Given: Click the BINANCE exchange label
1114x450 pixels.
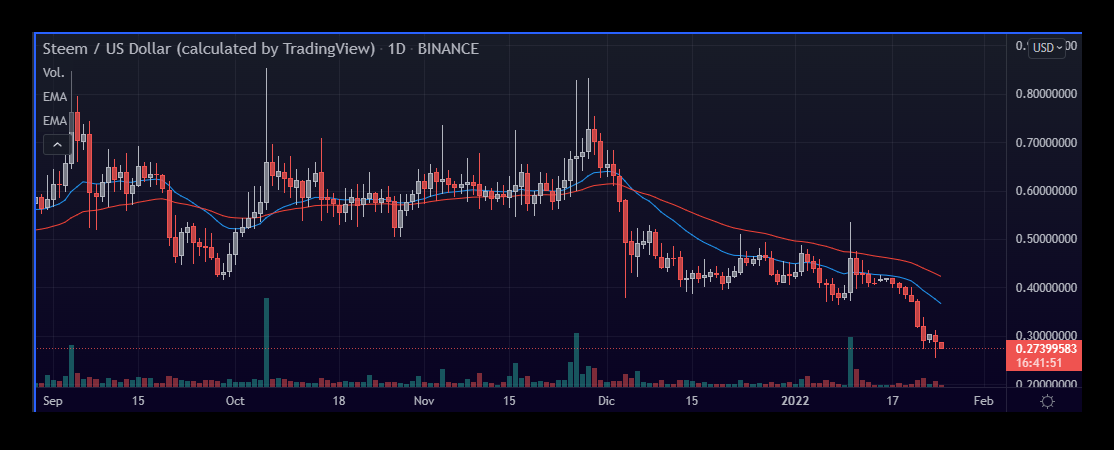Looking at the screenshot, I should click(x=448, y=49).
